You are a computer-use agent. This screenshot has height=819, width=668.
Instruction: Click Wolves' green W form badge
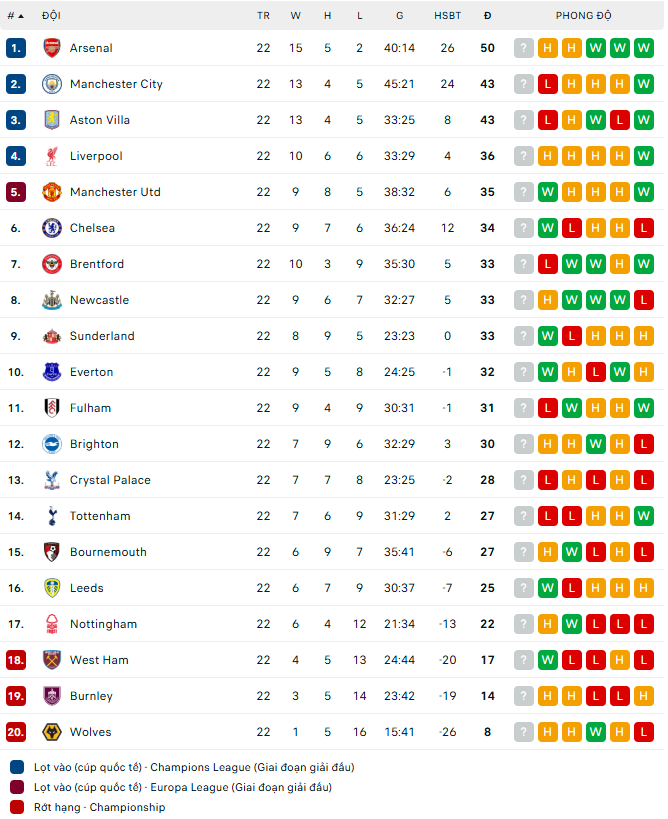coord(596,732)
